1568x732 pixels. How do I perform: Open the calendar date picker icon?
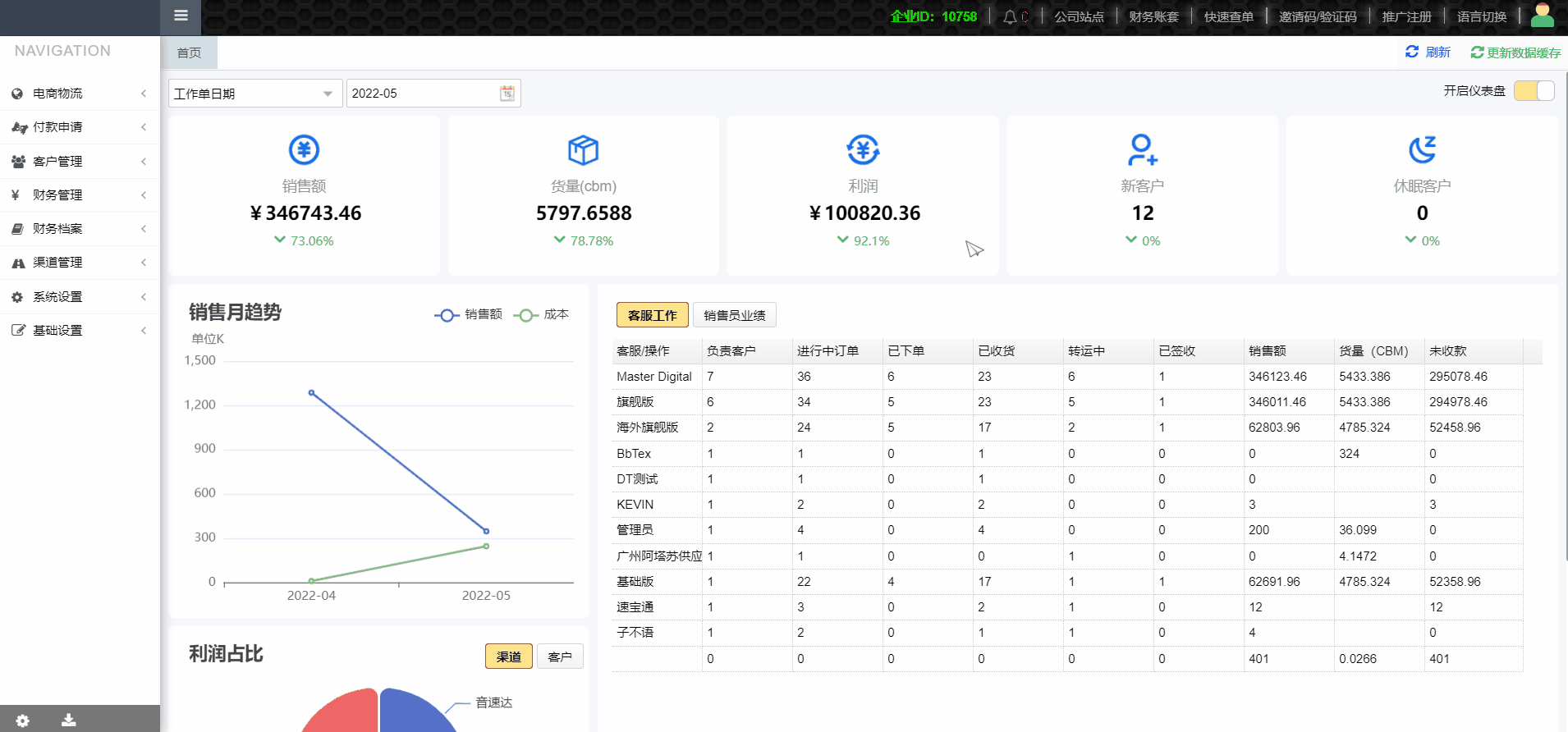tap(507, 94)
